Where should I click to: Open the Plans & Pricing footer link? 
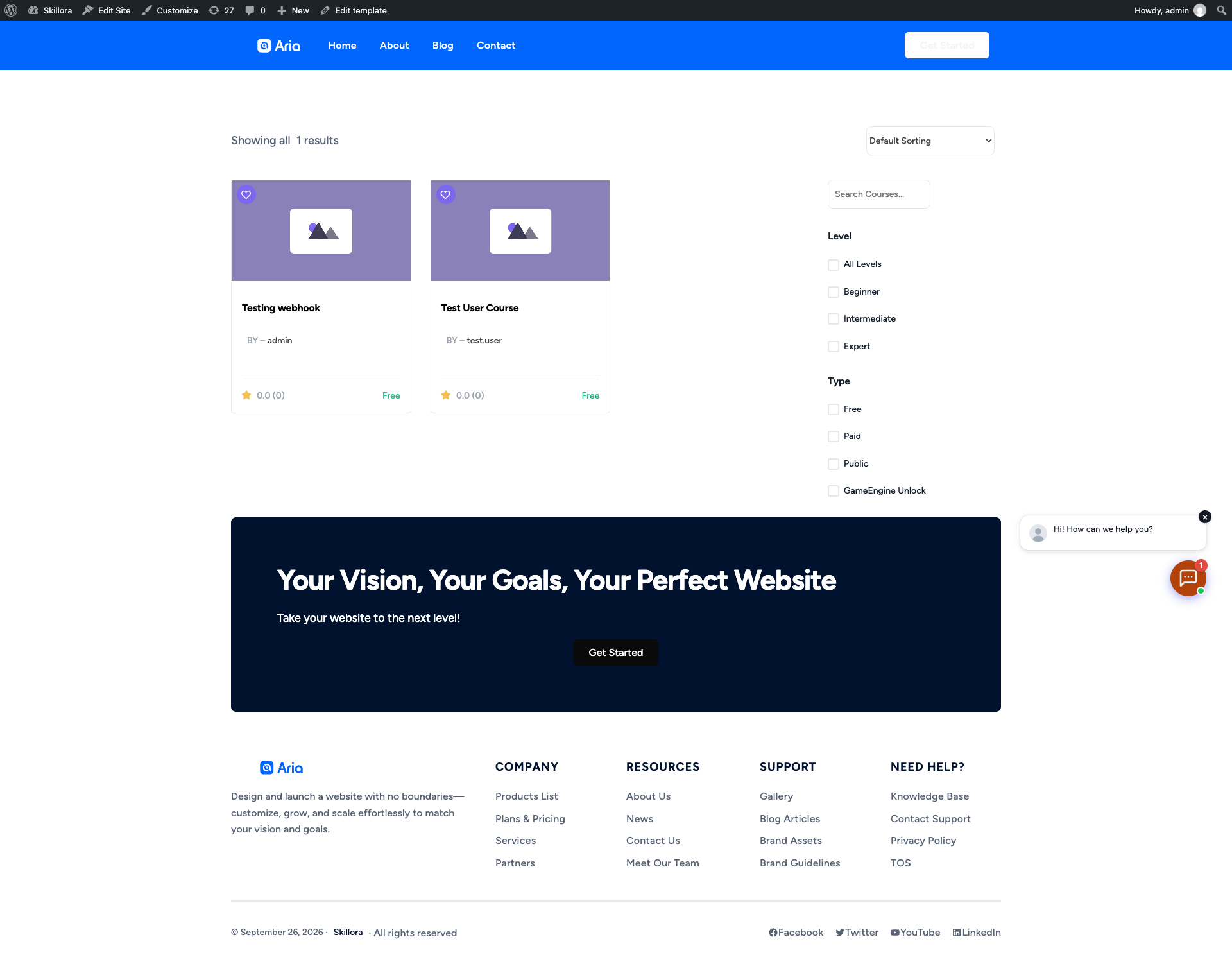[x=530, y=819]
